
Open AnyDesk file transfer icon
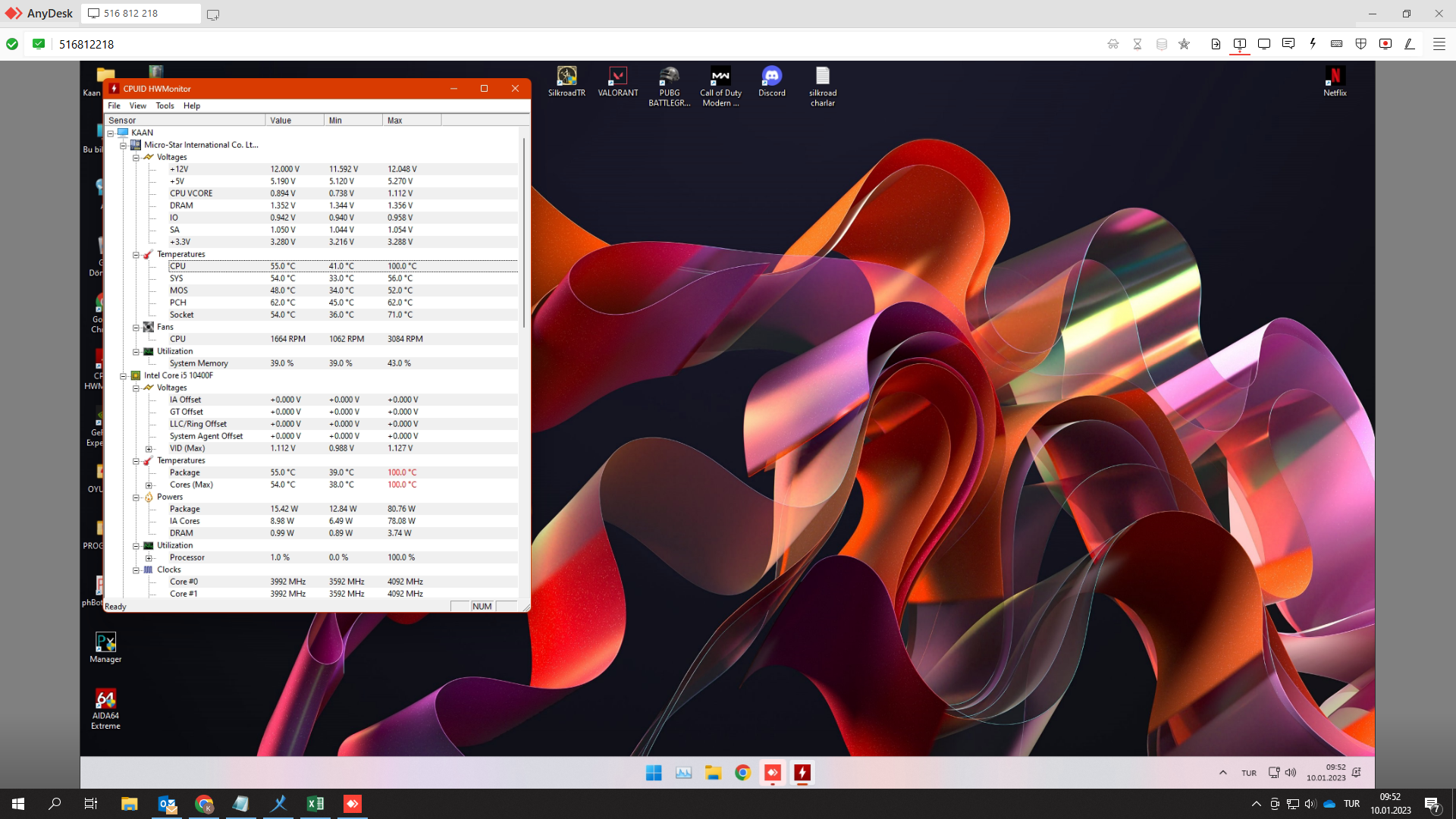(1216, 44)
